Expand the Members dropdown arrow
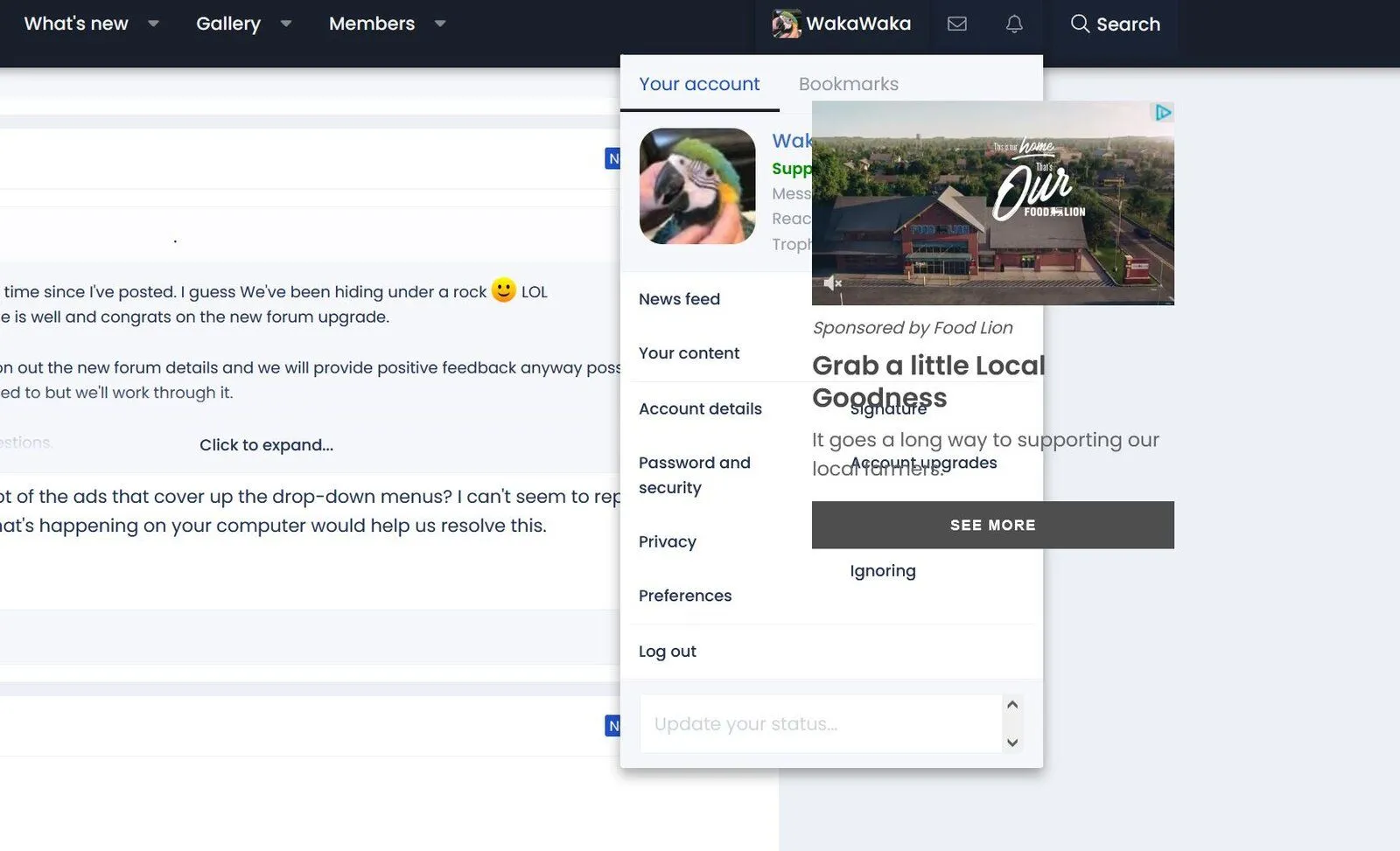 coord(440,24)
